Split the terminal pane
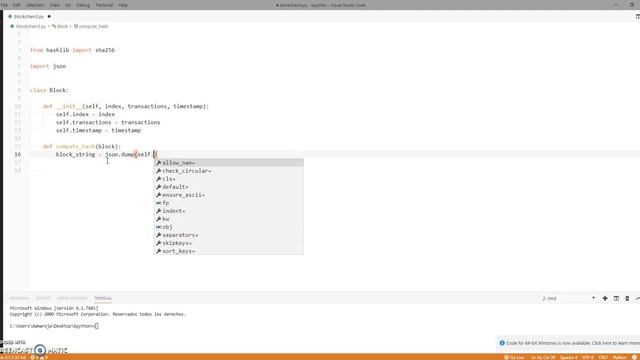The width and height of the screenshot is (640, 360). click(616, 298)
